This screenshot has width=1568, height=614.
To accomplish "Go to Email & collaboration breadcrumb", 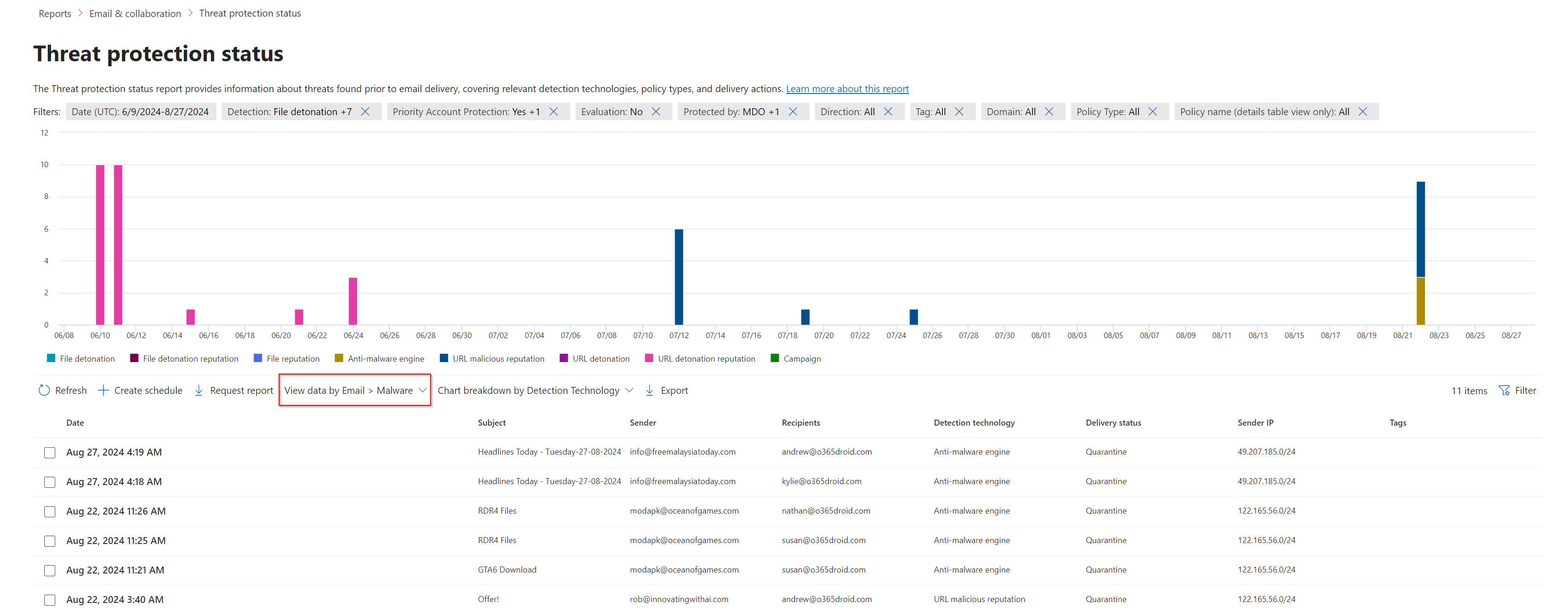I will coord(134,13).
